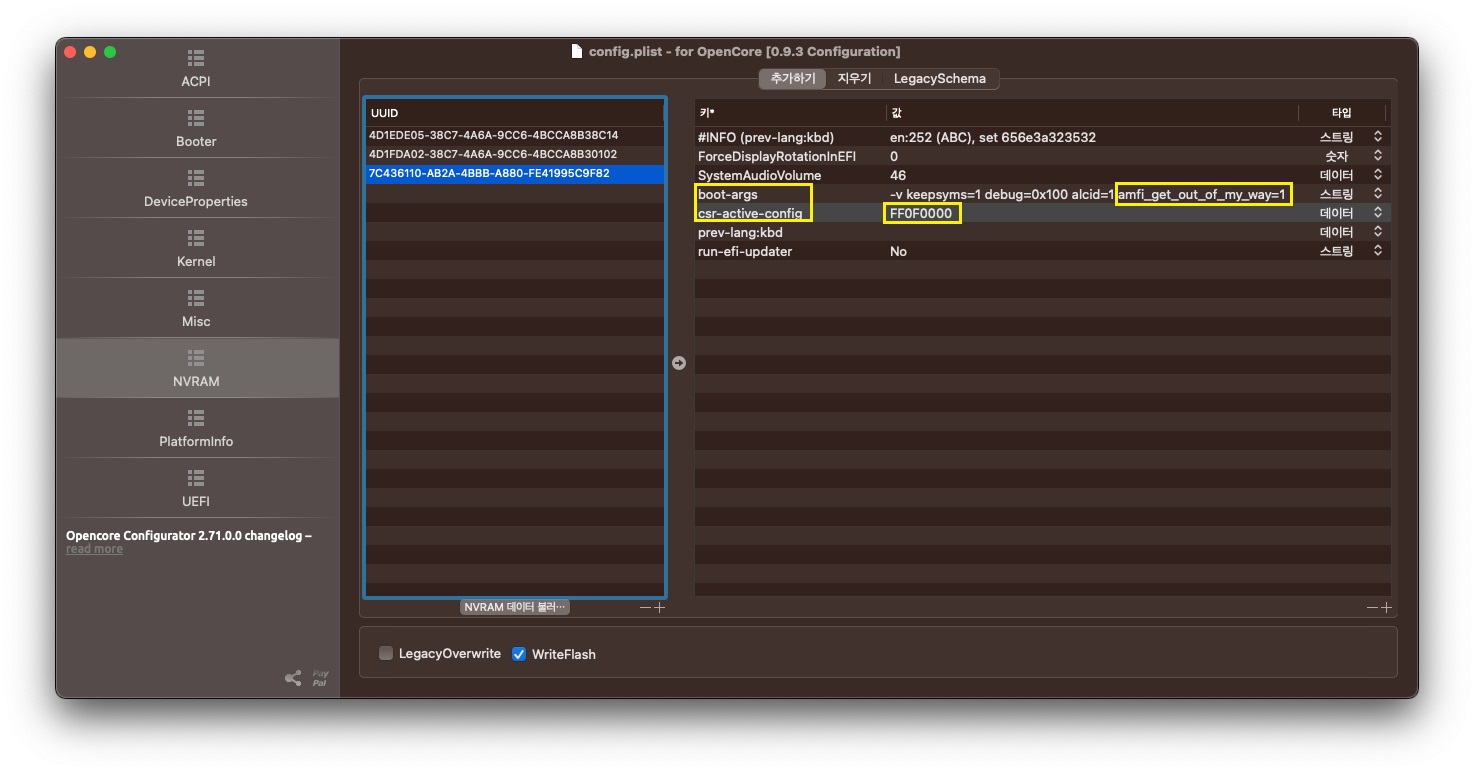Click the NVRAM 데이터 불러 button
1474x772 pixels.
(515, 607)
